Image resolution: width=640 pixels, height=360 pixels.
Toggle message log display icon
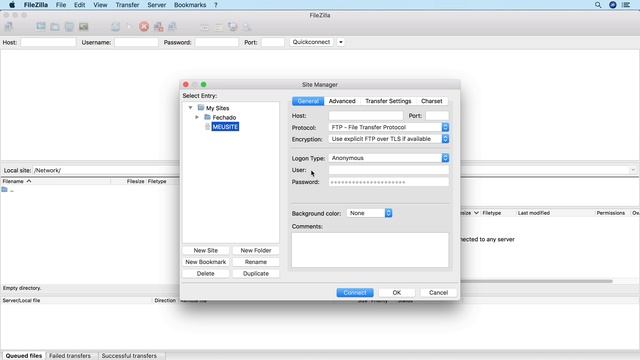41,27
